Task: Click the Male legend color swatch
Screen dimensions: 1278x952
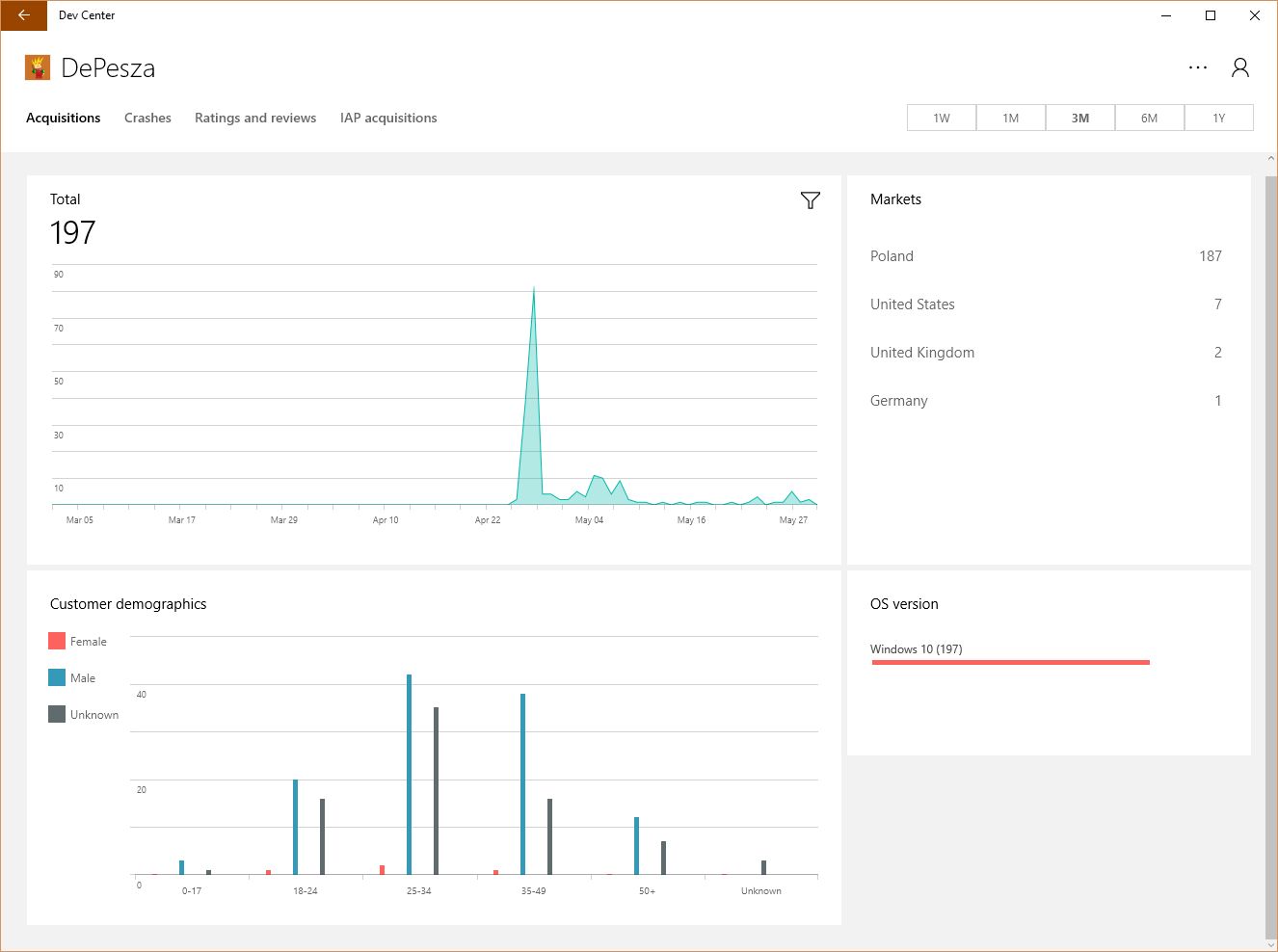Action: 57,677
